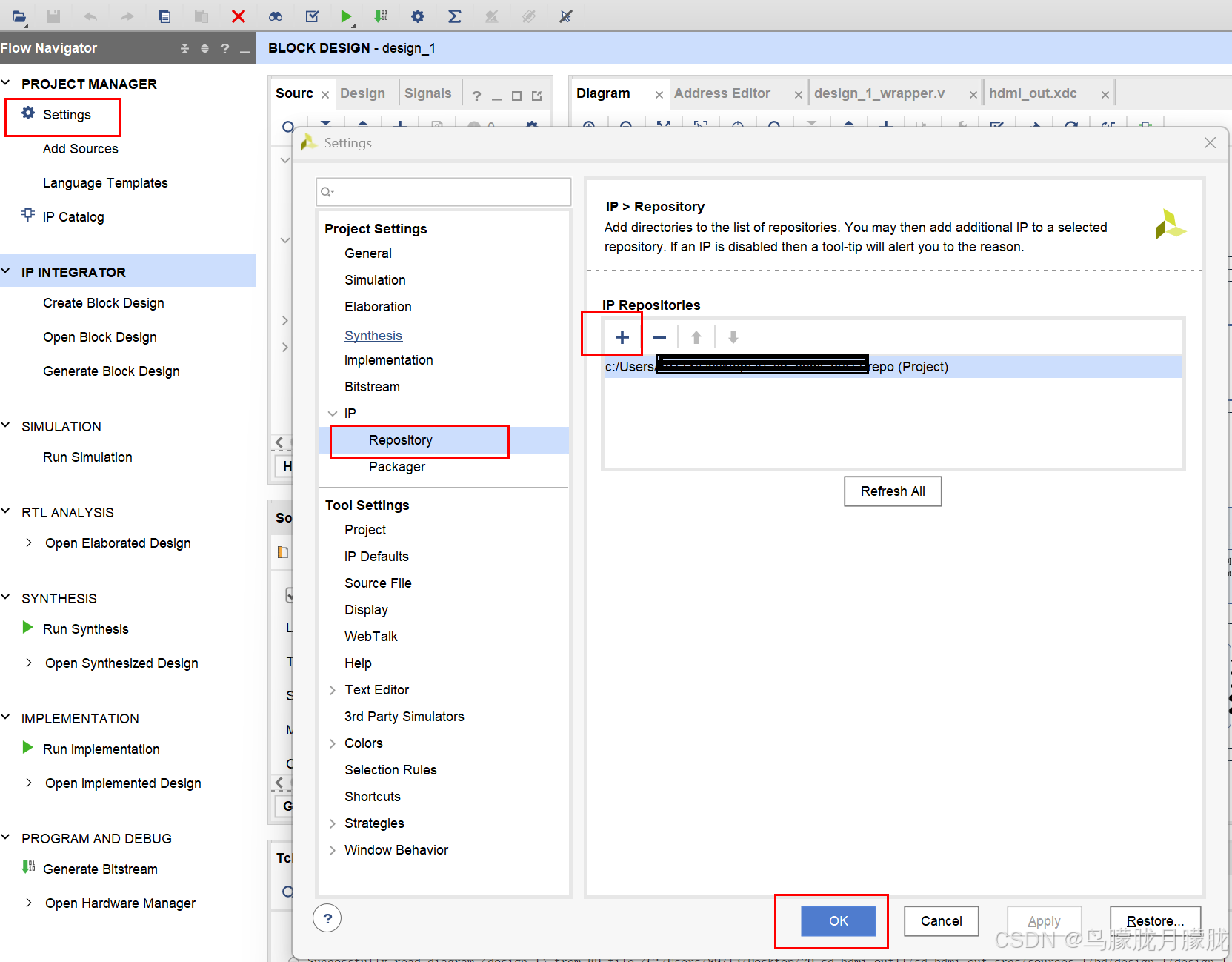Click the binoculars Find toolbar icon
Viewport: 1232px width, 962px height.
coord(276,16)
